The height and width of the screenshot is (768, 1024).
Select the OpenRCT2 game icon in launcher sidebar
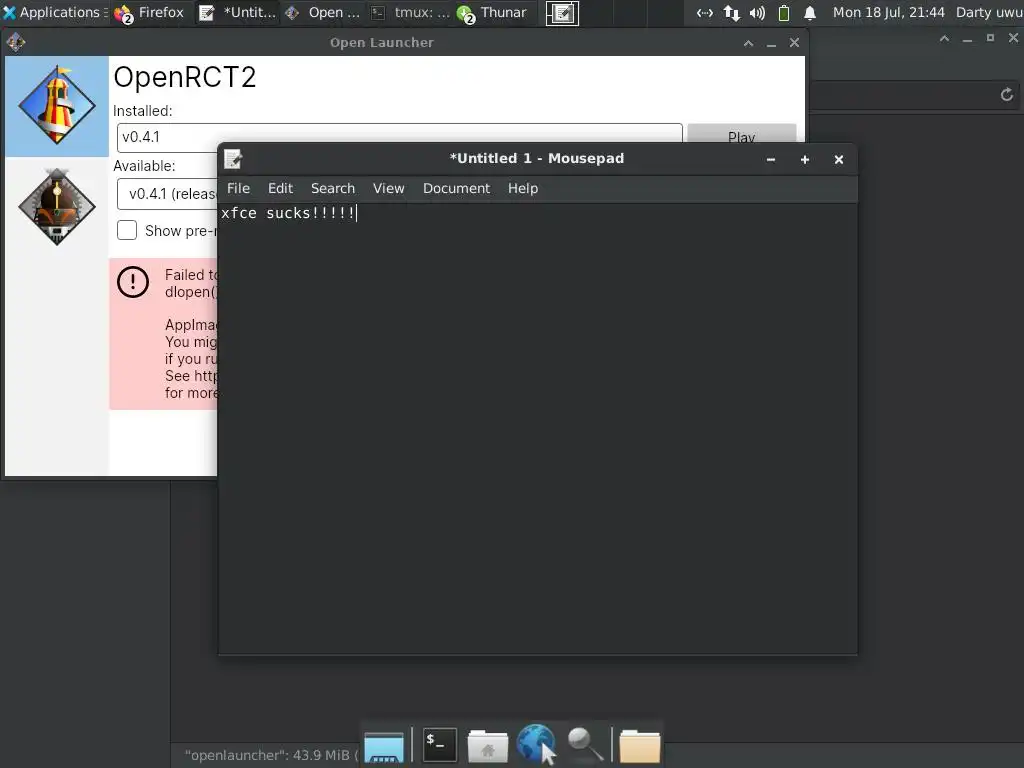[57, 106]
